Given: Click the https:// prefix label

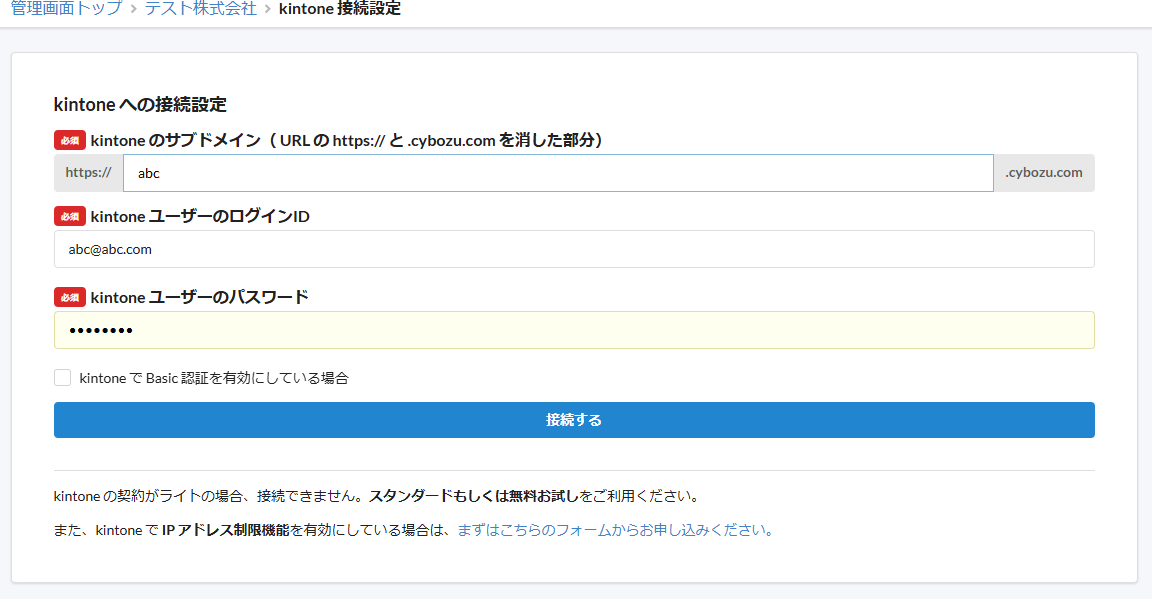Looking at the screenshot, I should tap(88, 173).
